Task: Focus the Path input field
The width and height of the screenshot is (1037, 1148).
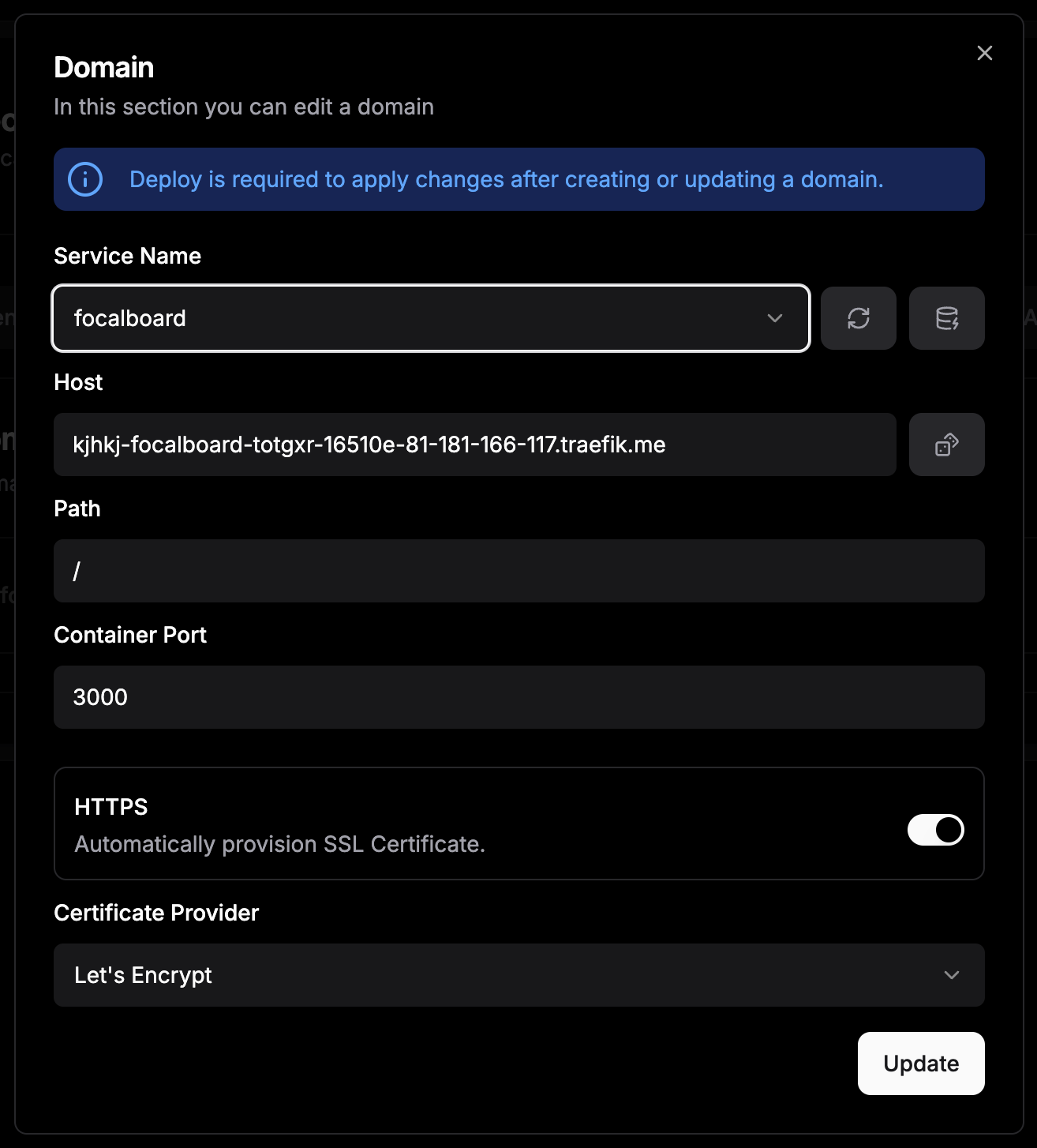Action: click(518, 571)
